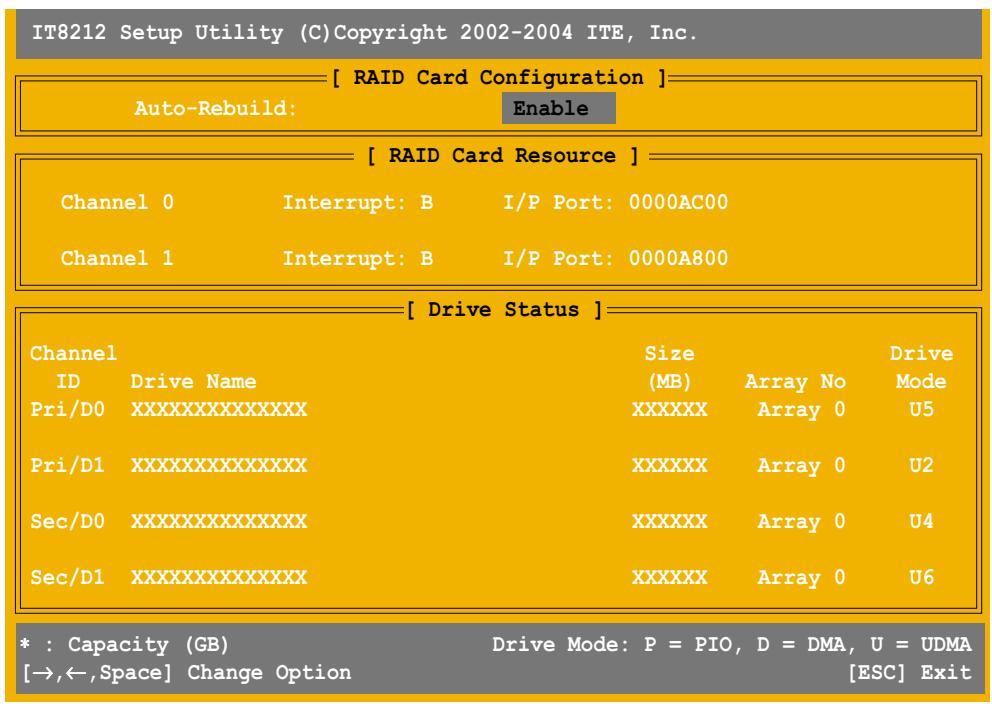The image size is (992, 704).
Task: Click the [ESC] Exit hint
Action: 909,672
